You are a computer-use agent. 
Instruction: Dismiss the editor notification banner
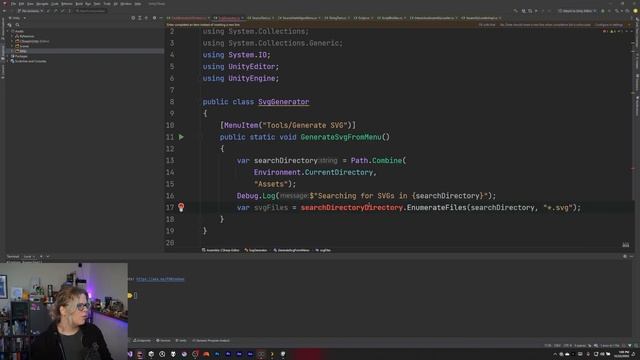click(x=629, y=25)
